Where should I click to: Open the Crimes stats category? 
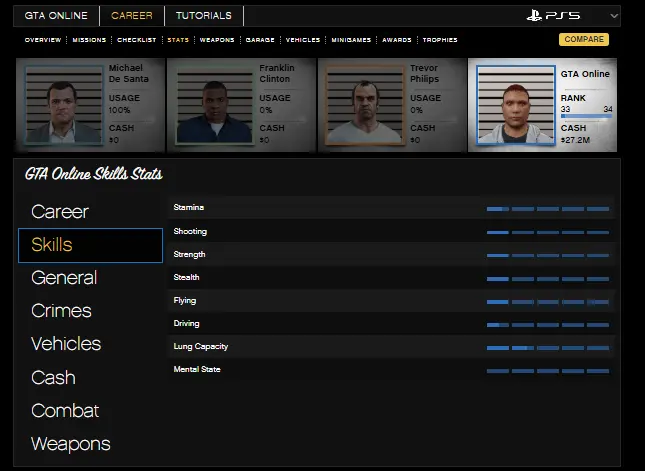point(61,311)
